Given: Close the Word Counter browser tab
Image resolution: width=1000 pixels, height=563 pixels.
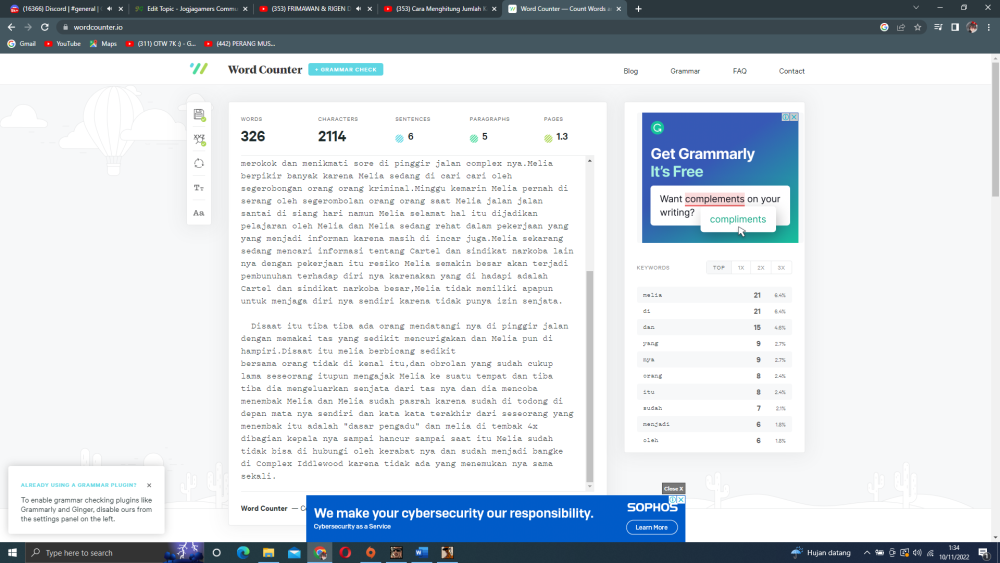Looking at the screenshot, I should (x=619, y=9).
